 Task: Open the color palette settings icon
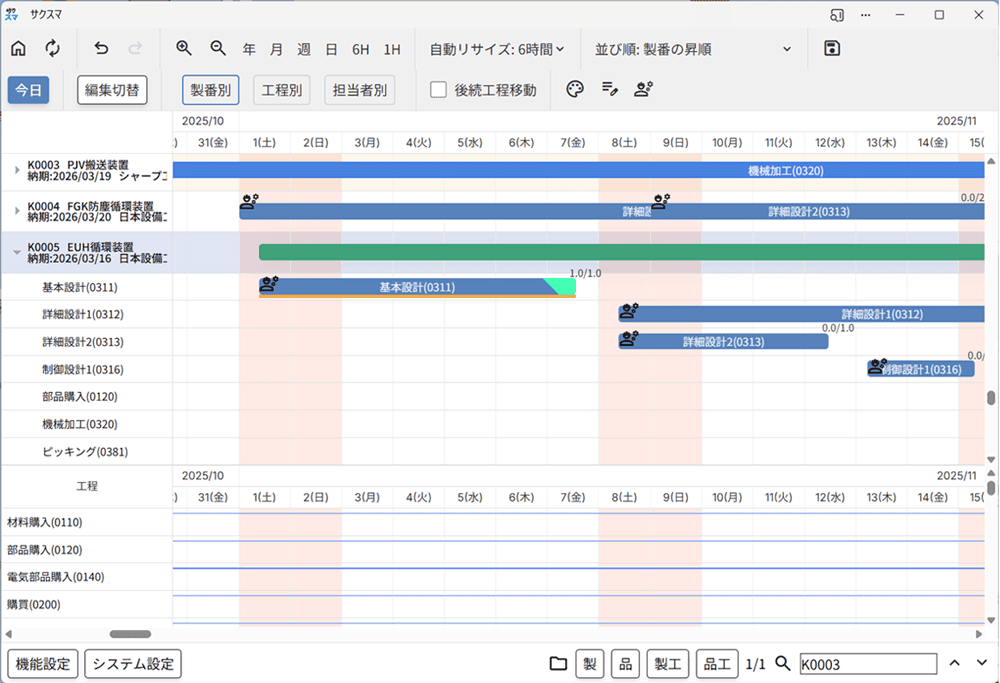point(574,89)
